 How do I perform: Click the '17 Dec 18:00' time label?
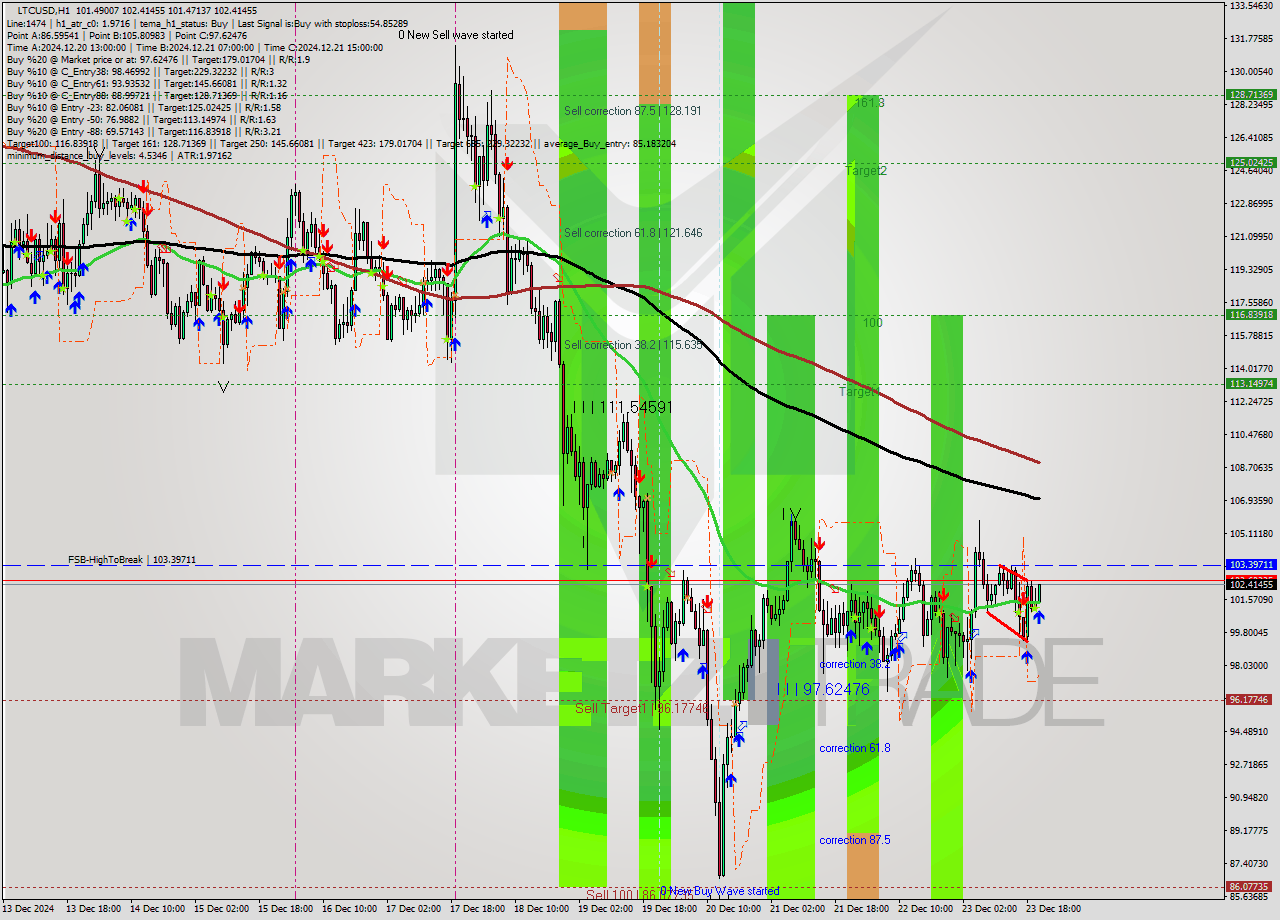tap(477, 909)
